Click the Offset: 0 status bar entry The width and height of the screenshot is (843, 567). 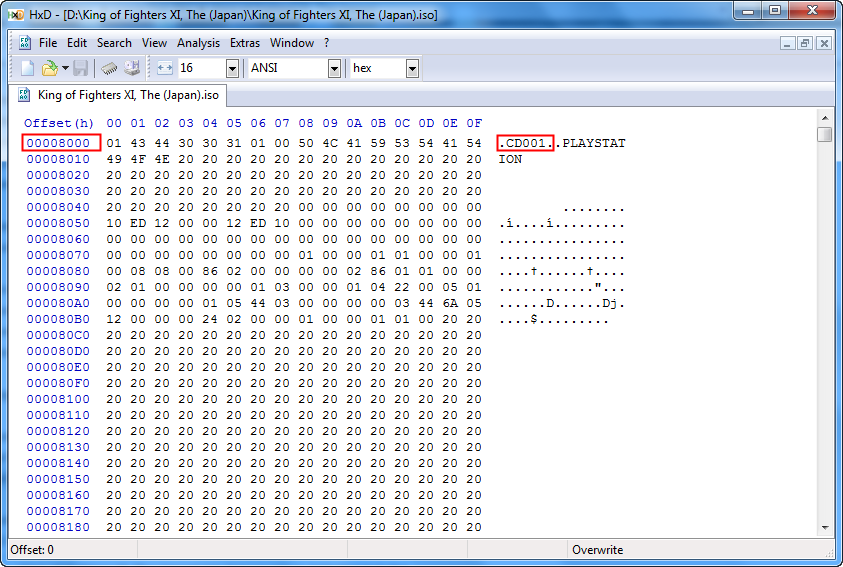(x=32, y=550)
